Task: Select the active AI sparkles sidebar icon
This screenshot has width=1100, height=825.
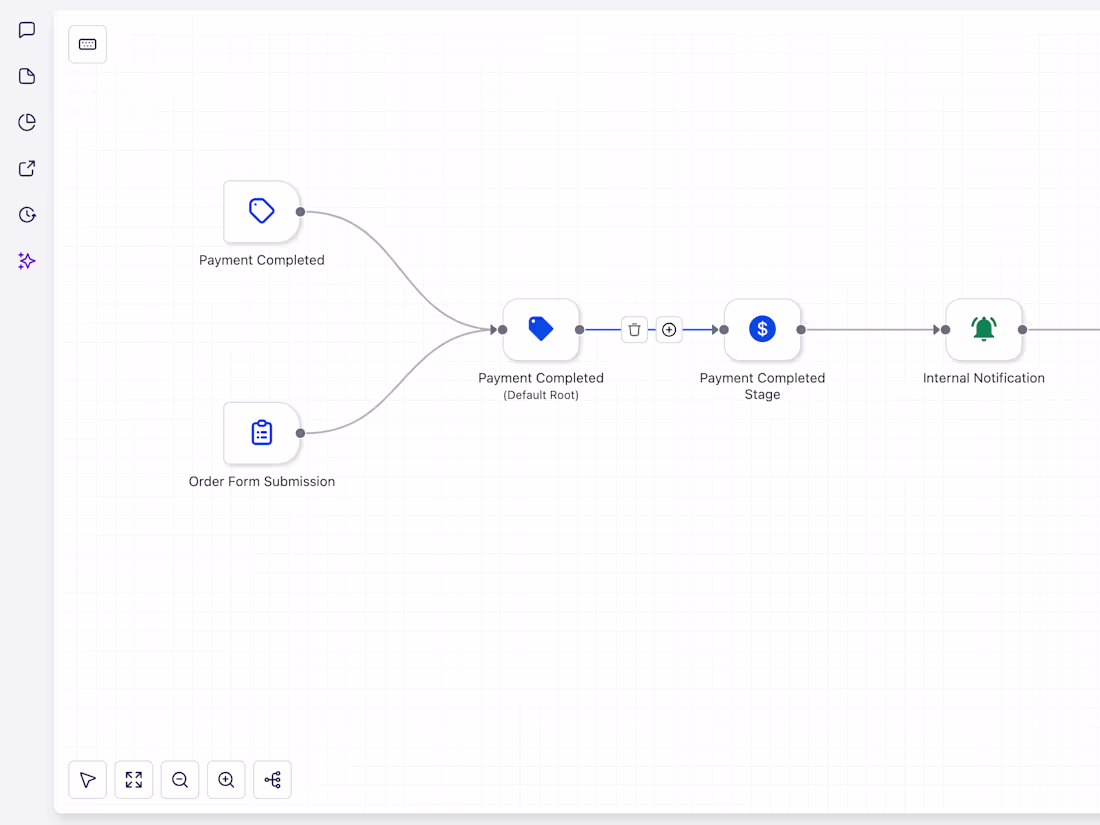Action: click(x=26, y=261)
